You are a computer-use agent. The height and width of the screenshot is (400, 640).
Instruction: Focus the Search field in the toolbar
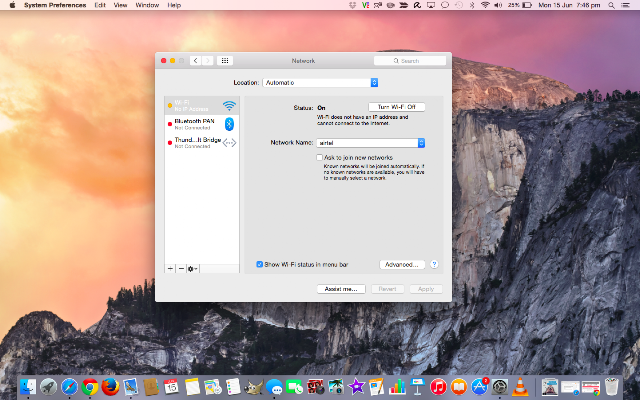pos(410,61)
